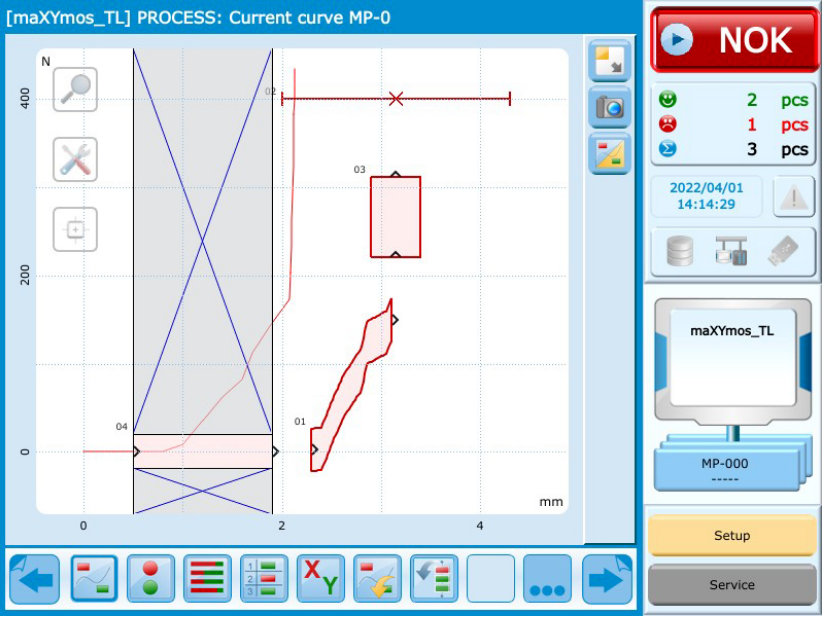Select evaluation object 04 band on graph
Screen dimensions: 822x617
point(203,451)
